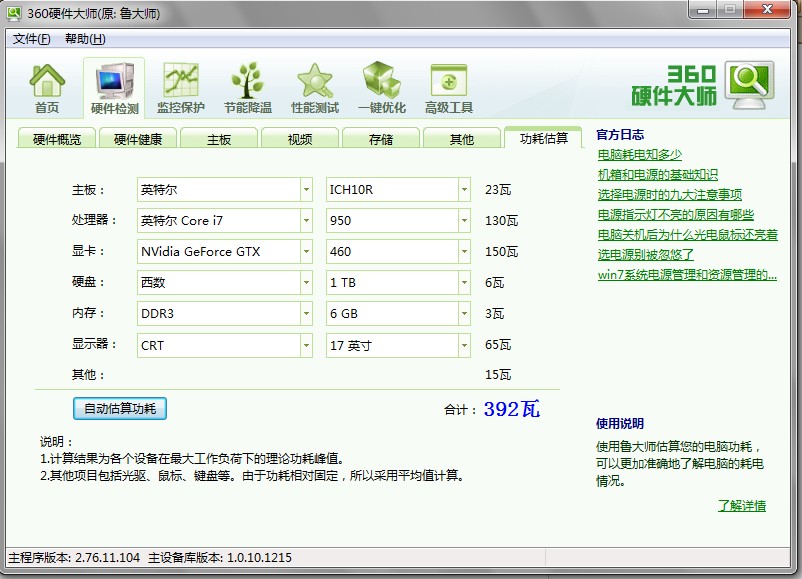Screen dimensions: 802x579
Task: Expand the processor model 950 dropdown
Action: tap(464, 221)
